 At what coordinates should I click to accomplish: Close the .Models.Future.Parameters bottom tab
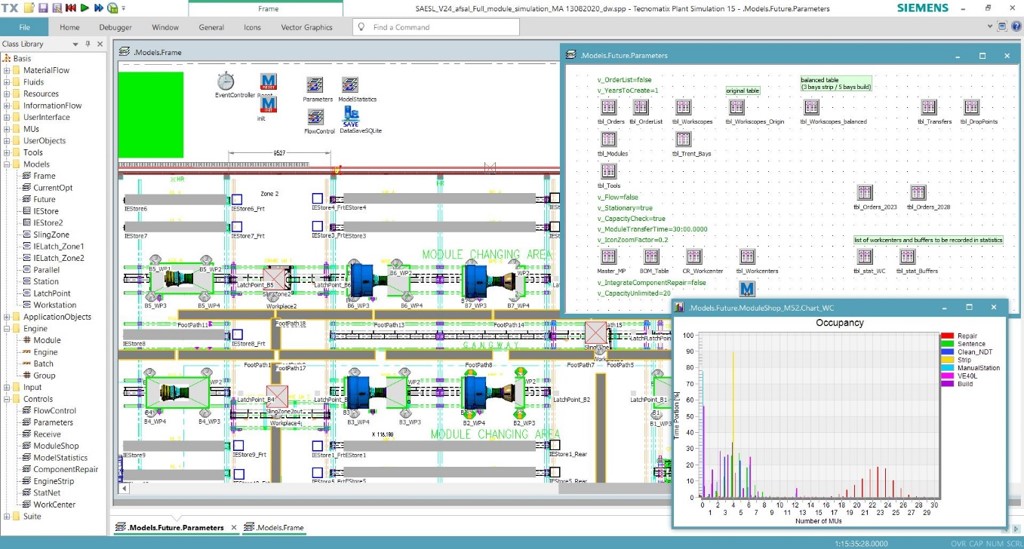(234, 527)
